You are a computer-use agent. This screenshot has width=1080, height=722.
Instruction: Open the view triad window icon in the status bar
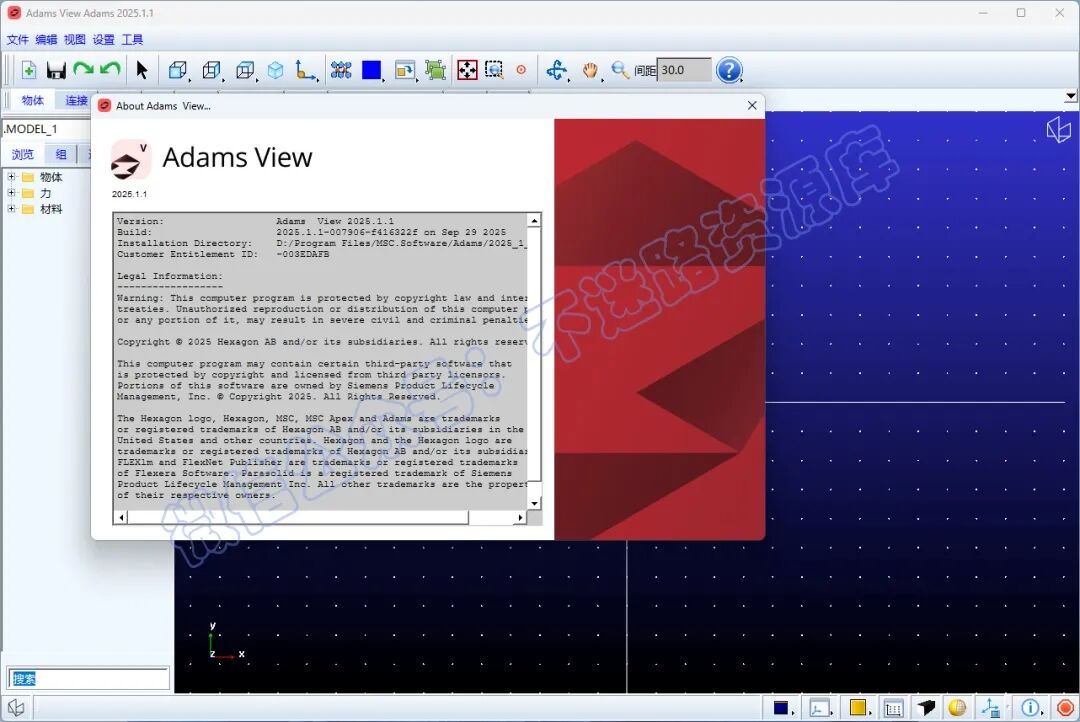(820, 708)
